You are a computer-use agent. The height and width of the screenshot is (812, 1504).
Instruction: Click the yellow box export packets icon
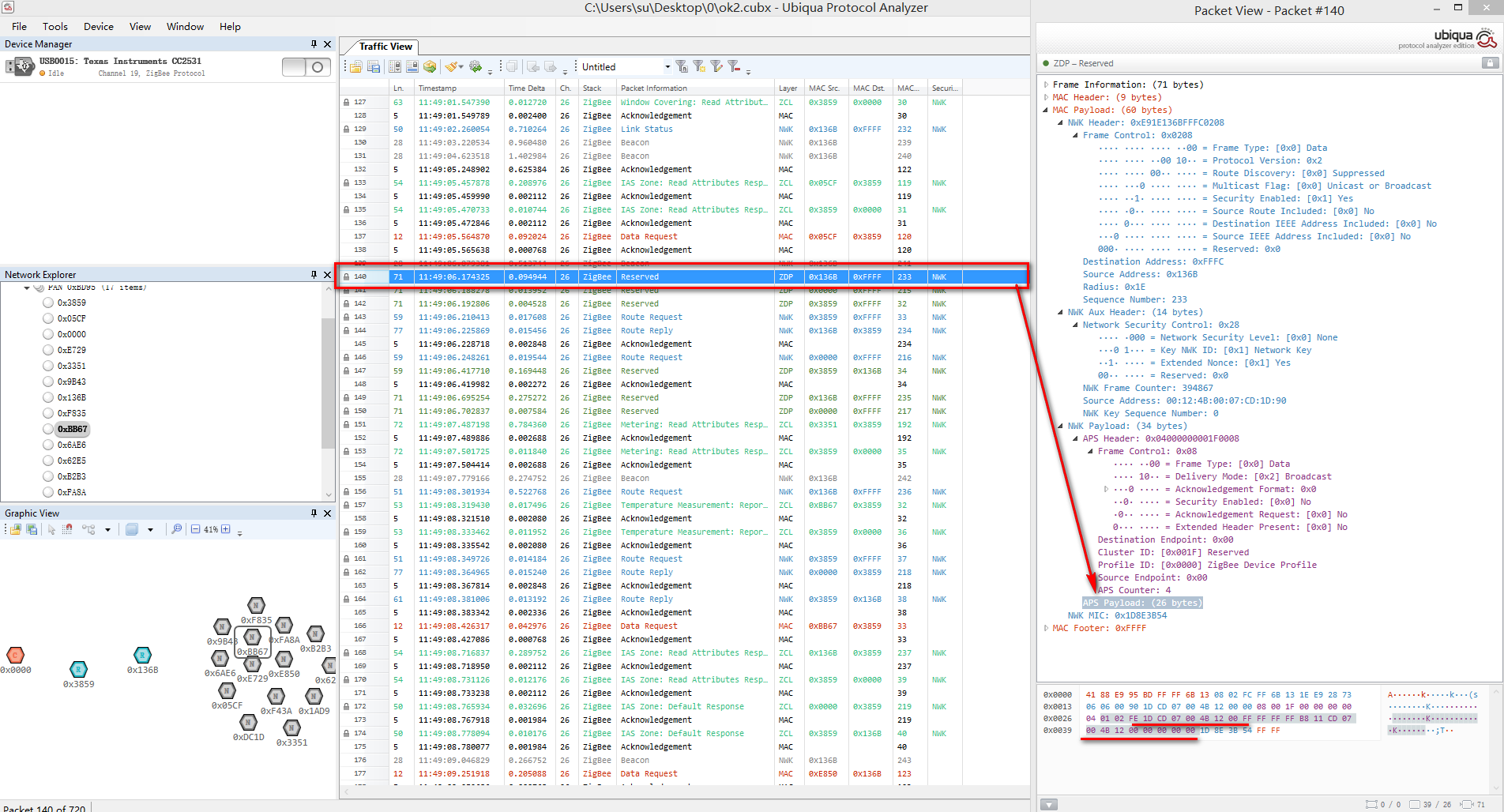point(430,67)
